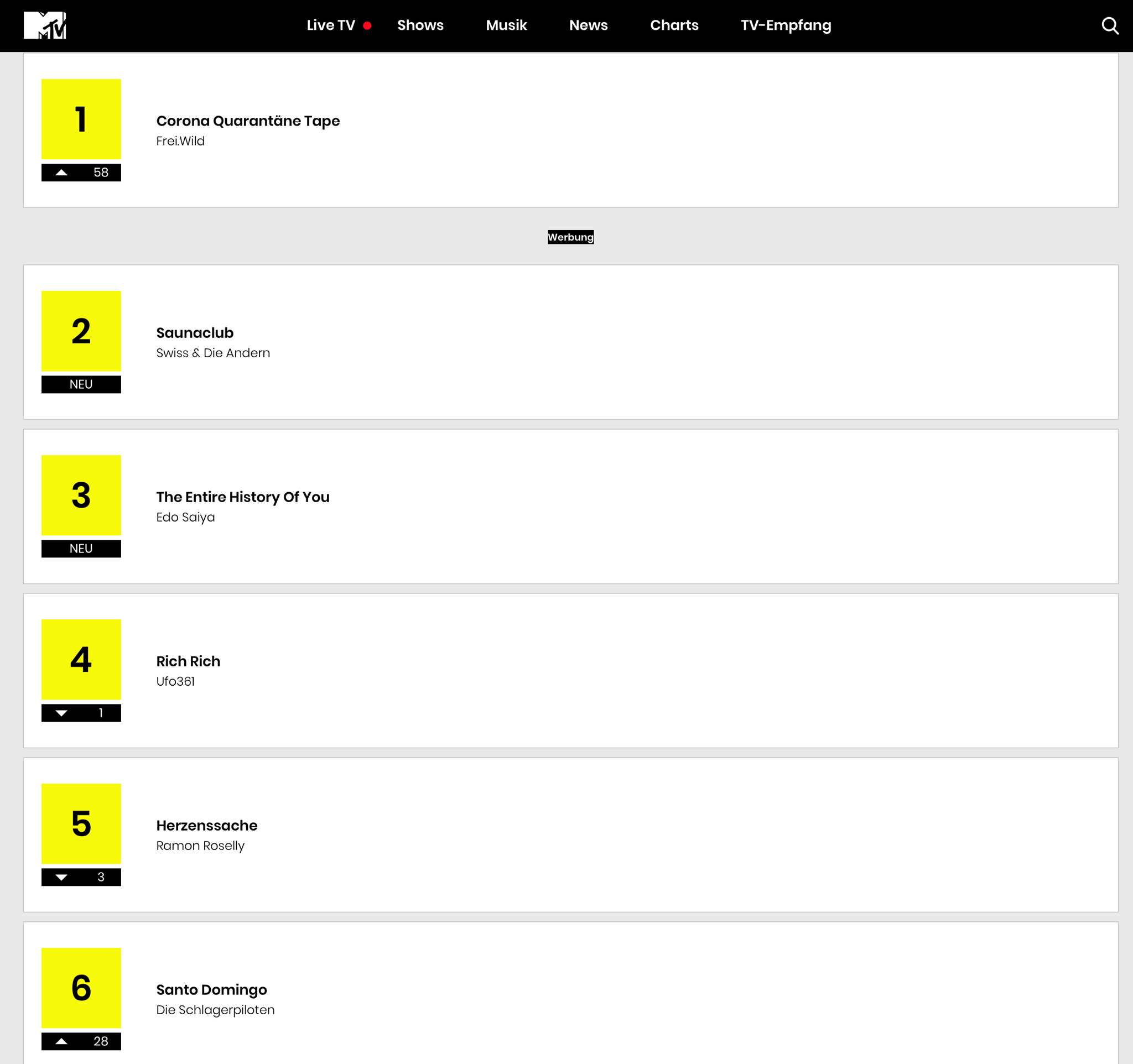Click the up arrow next to 58
Viewport: 1133px width, 1064px height.
click(x=61, y=173)
